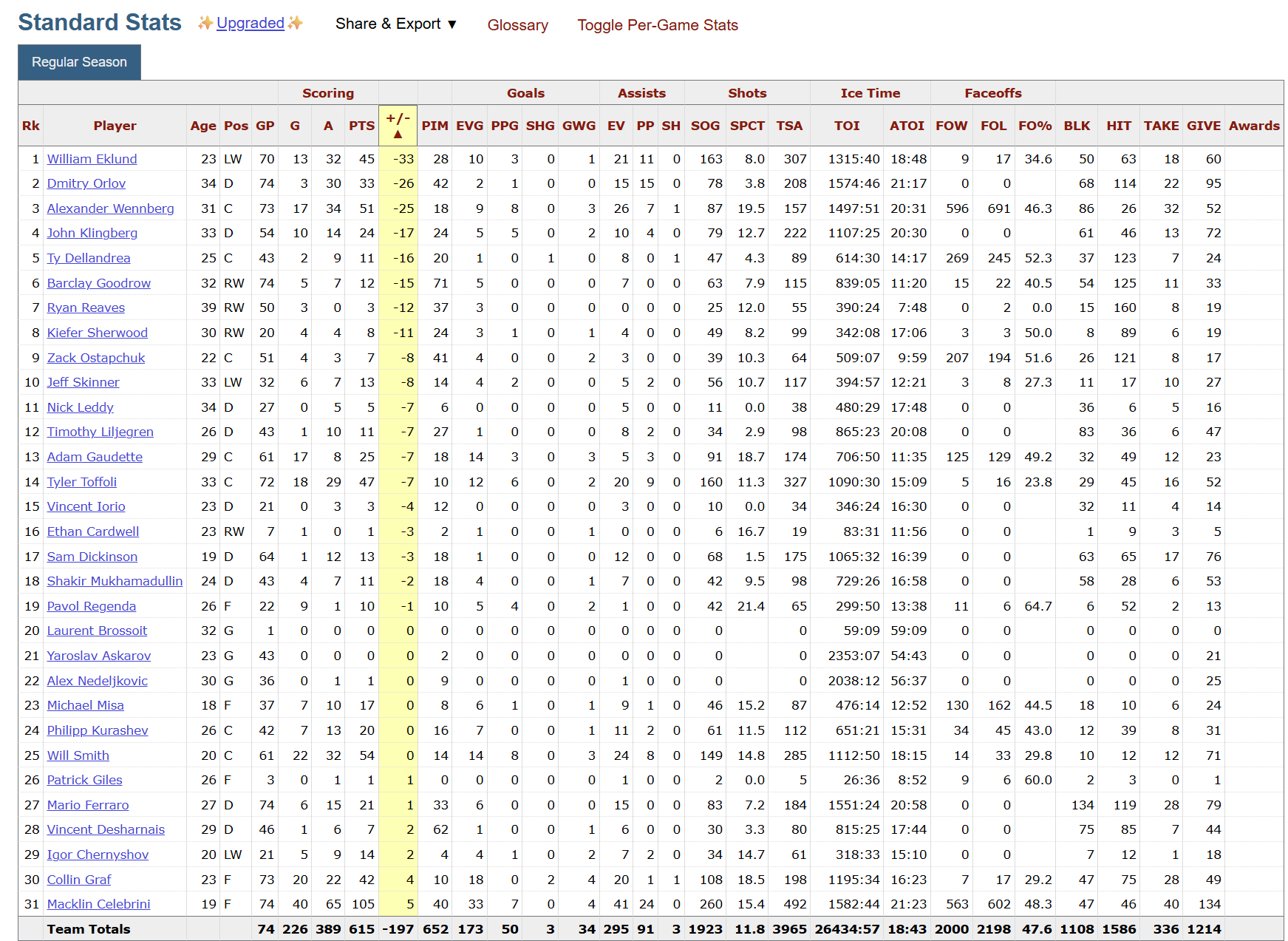Click the Timothy Liljegren link
1288x941 pixels.
coord(100,432)
